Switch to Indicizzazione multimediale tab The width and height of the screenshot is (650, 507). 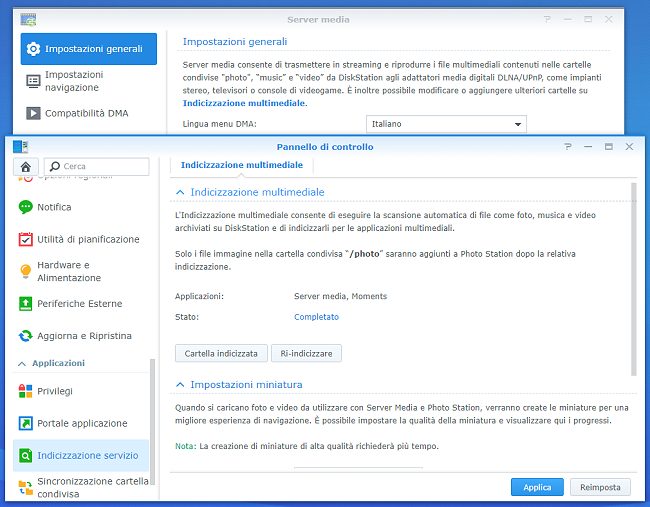[x=241, y=165]
